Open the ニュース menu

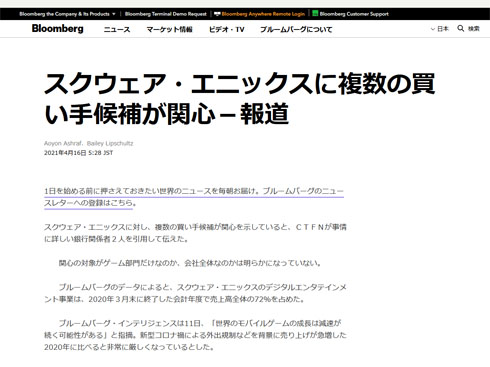click(x=117, y=30)
